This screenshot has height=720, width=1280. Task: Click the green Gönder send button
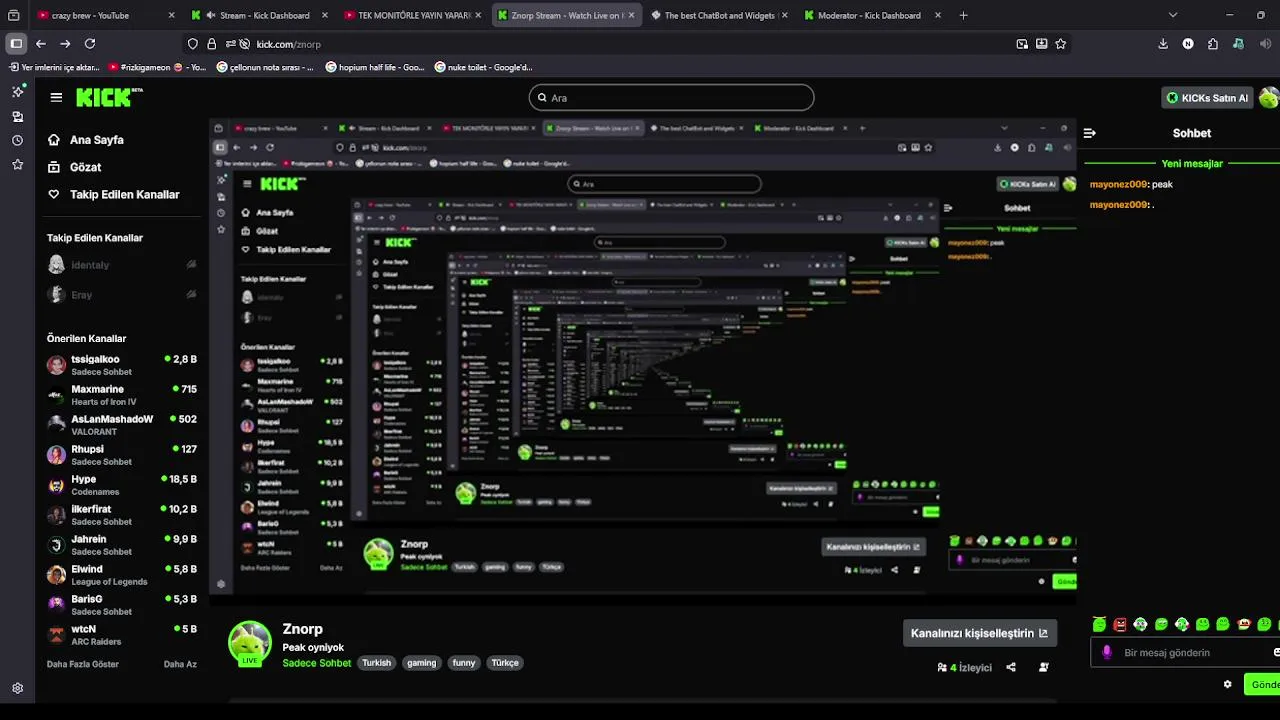pyautogui.click(x=1262, y=685)
